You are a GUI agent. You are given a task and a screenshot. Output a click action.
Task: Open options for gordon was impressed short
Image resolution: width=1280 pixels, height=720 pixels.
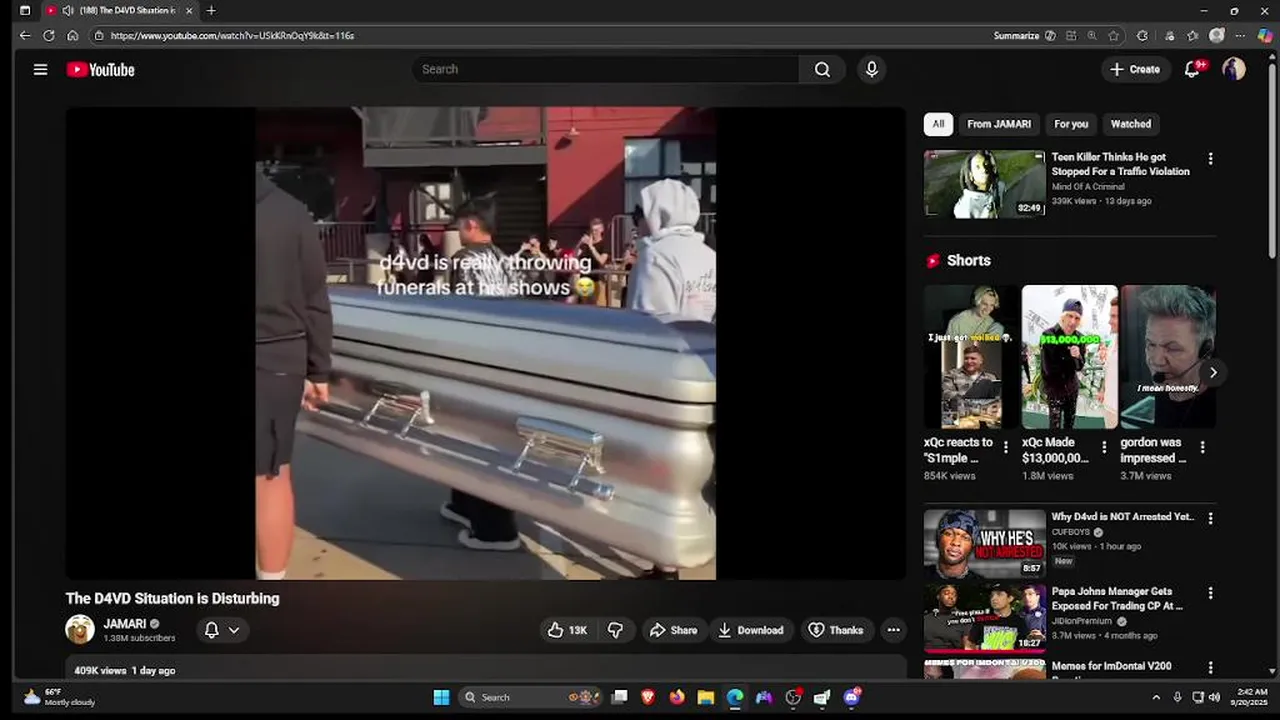tap(1202, 448)
